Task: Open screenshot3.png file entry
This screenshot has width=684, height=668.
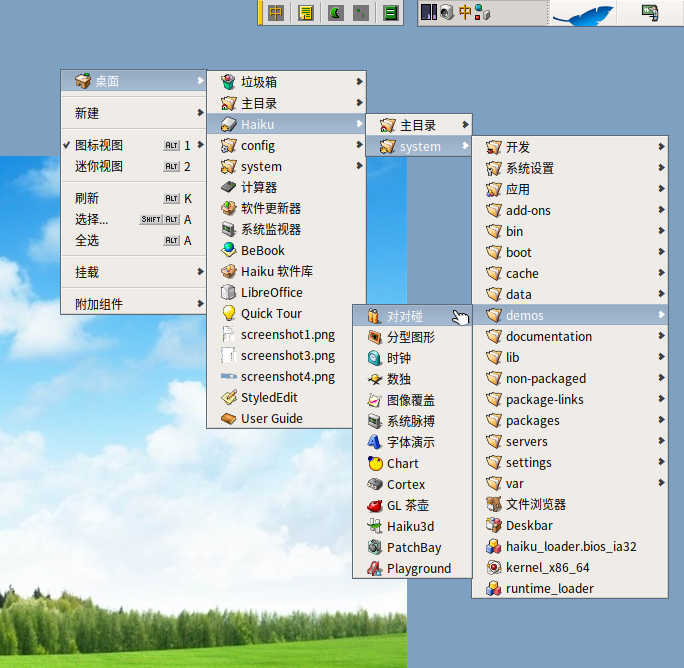Action: (x=280, y=356)
